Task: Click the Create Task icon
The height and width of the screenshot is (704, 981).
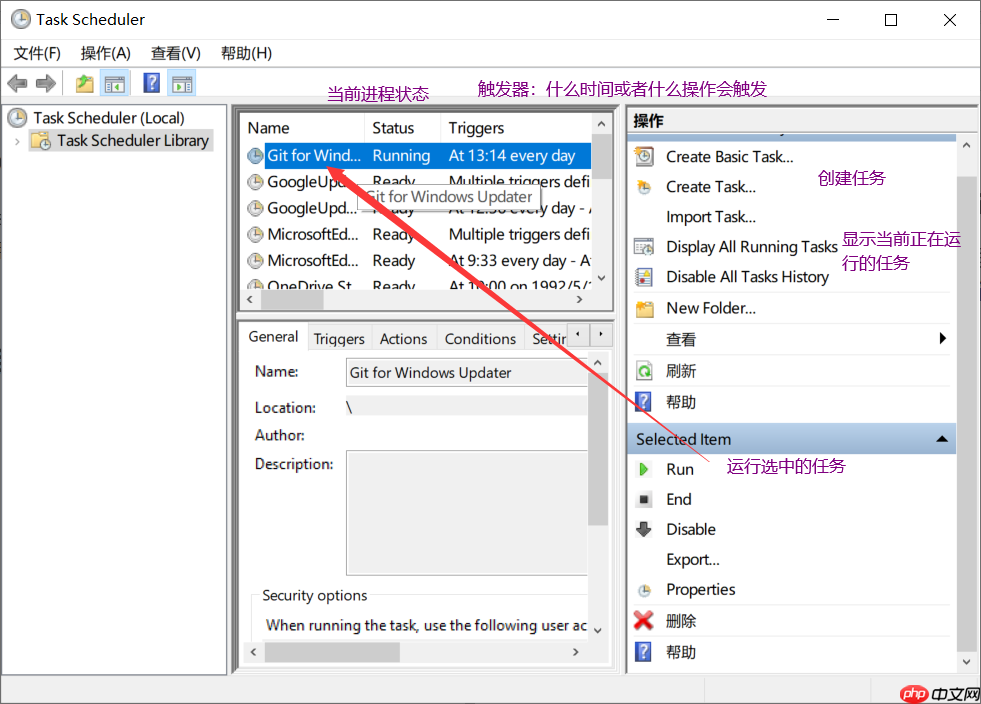Action: pos(644,186)
